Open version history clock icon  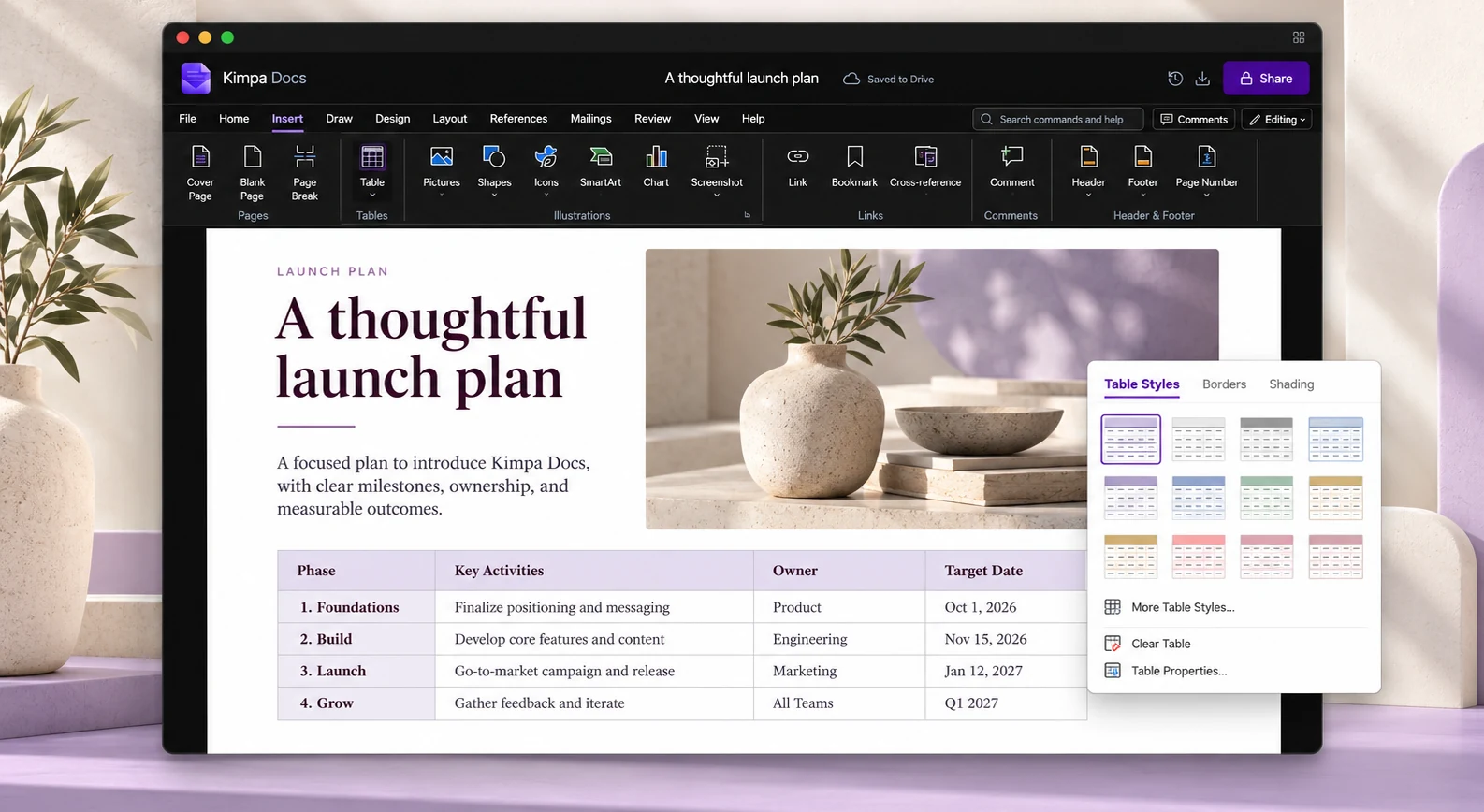pyautogui.click(x=1175, y=79)
